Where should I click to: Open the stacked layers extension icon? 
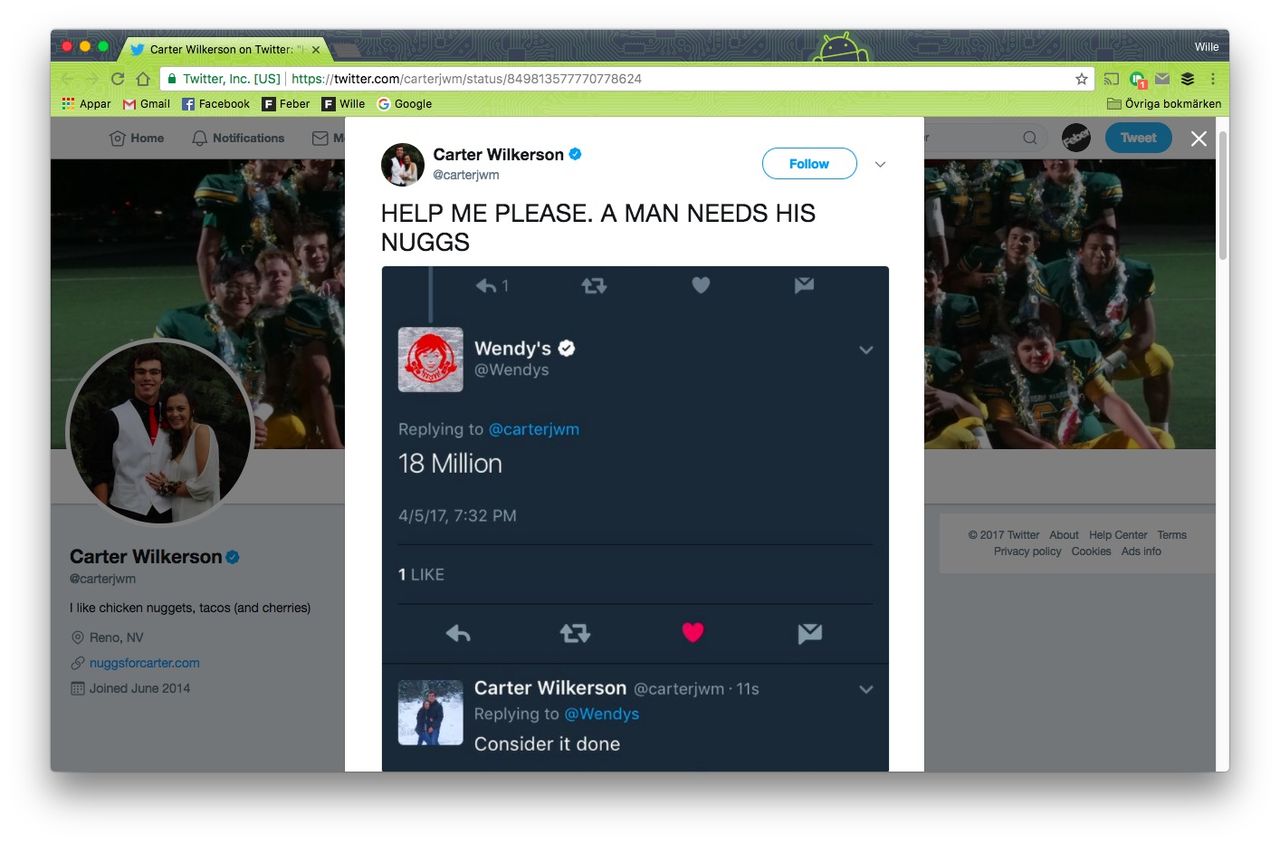(1187, 79)
